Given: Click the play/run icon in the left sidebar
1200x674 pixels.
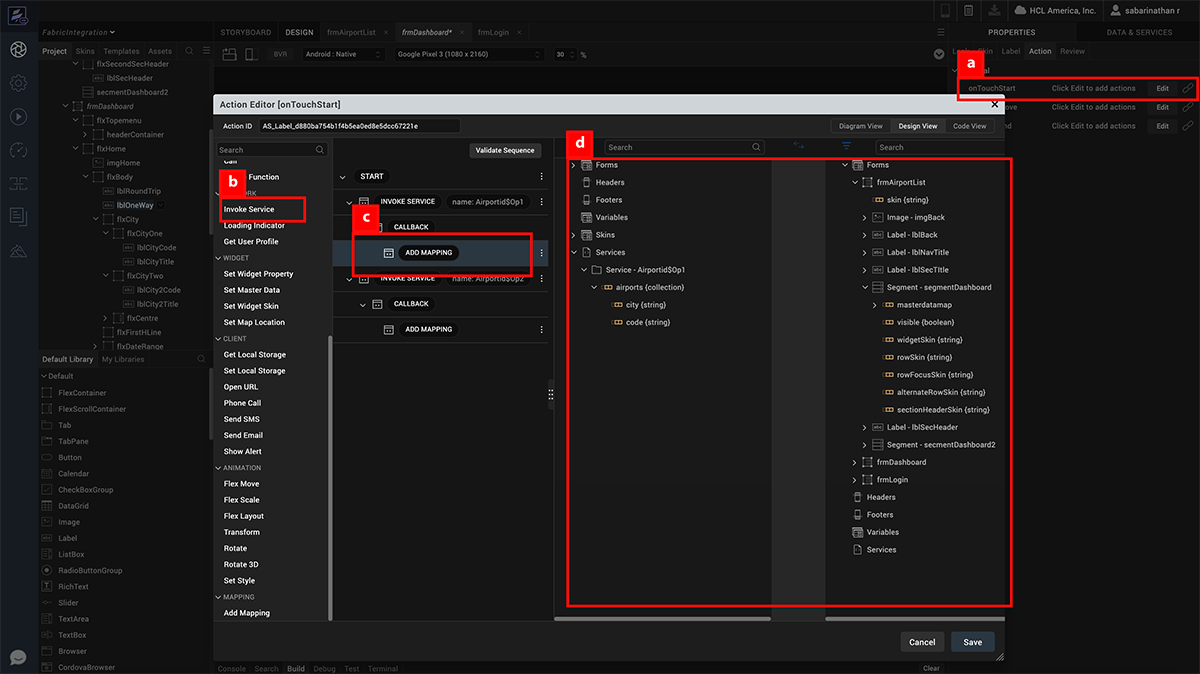Looking at the screenshot, I should (18, 116).
